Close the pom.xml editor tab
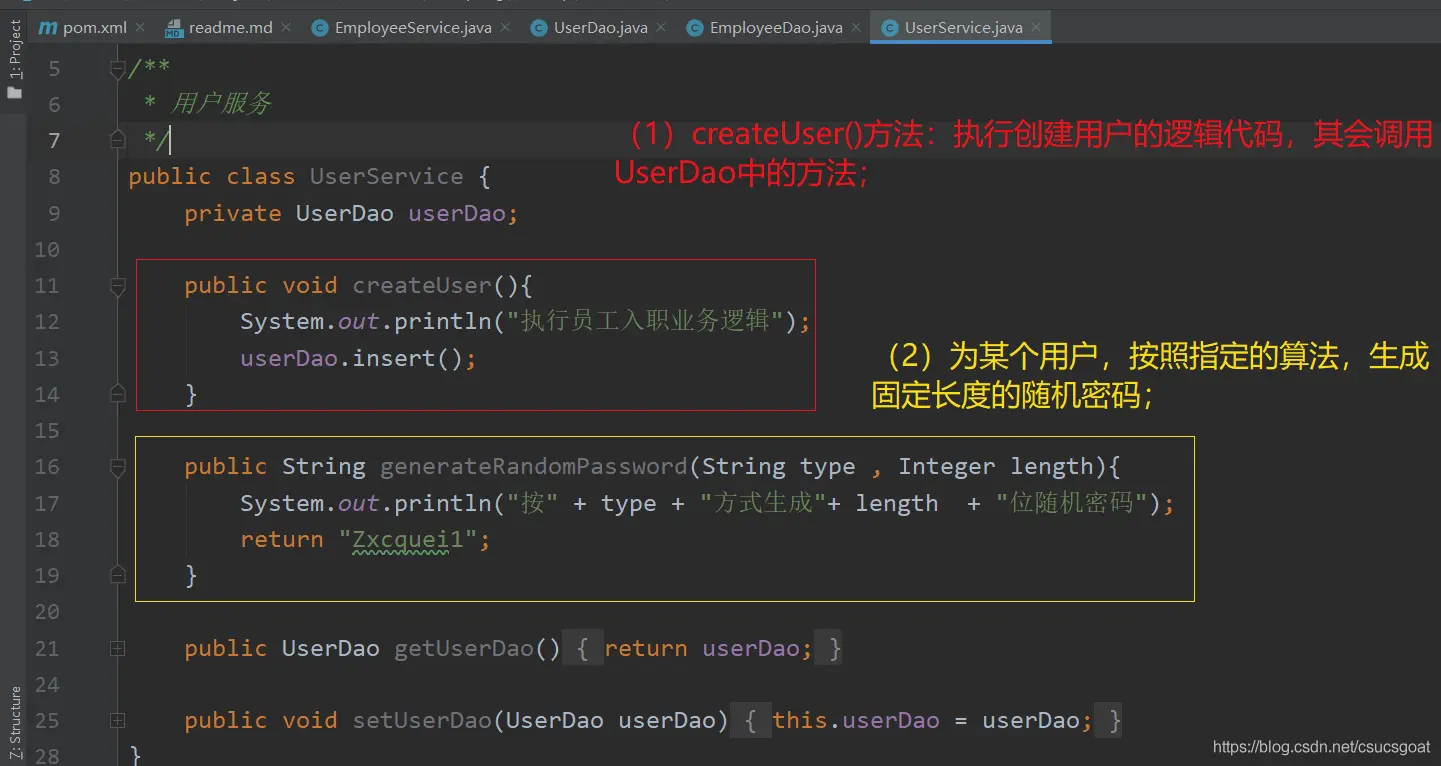 coord(139,28)
